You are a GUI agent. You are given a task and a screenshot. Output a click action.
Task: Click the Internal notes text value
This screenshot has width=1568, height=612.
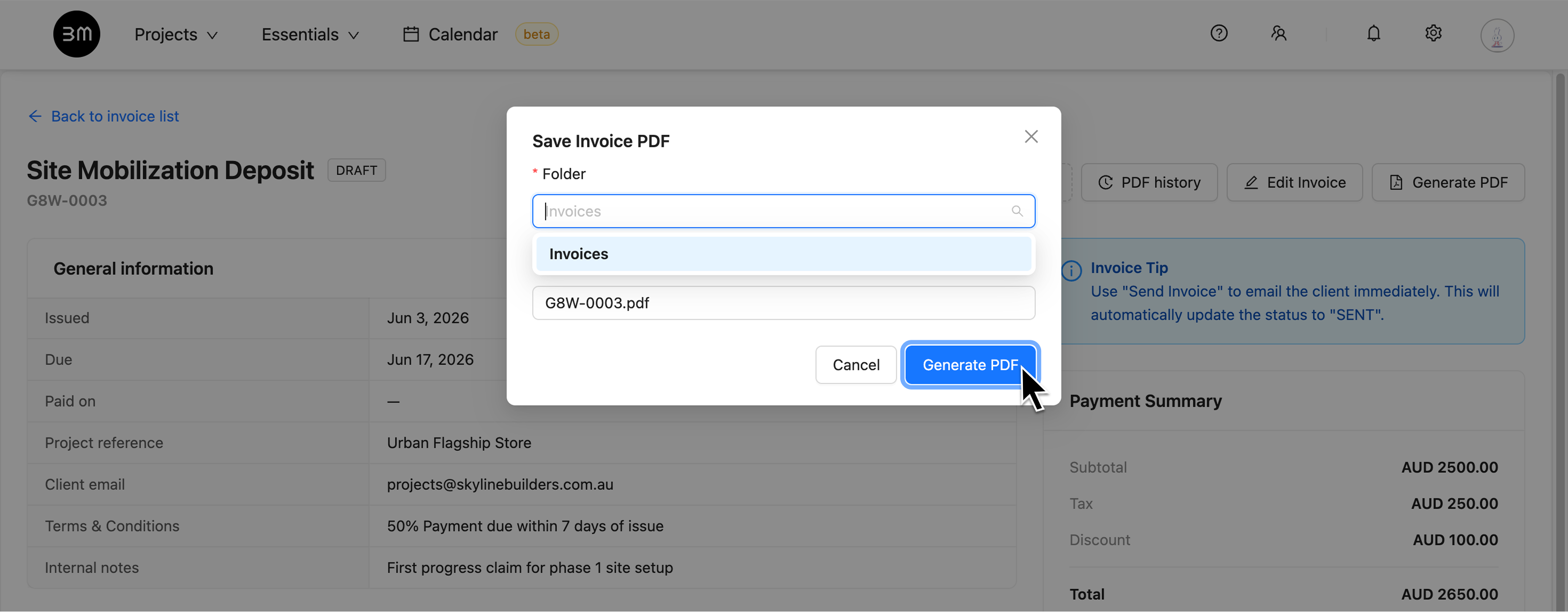pyautogui.click(x=530, y=568)
